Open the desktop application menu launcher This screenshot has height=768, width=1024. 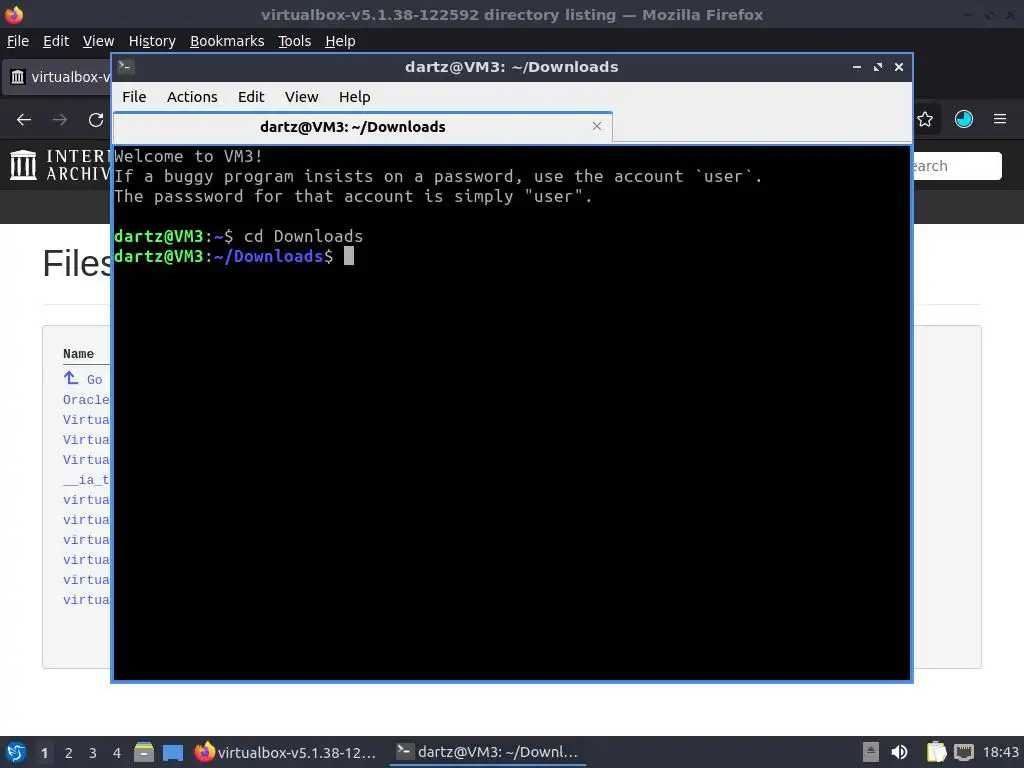click(16, 752)
